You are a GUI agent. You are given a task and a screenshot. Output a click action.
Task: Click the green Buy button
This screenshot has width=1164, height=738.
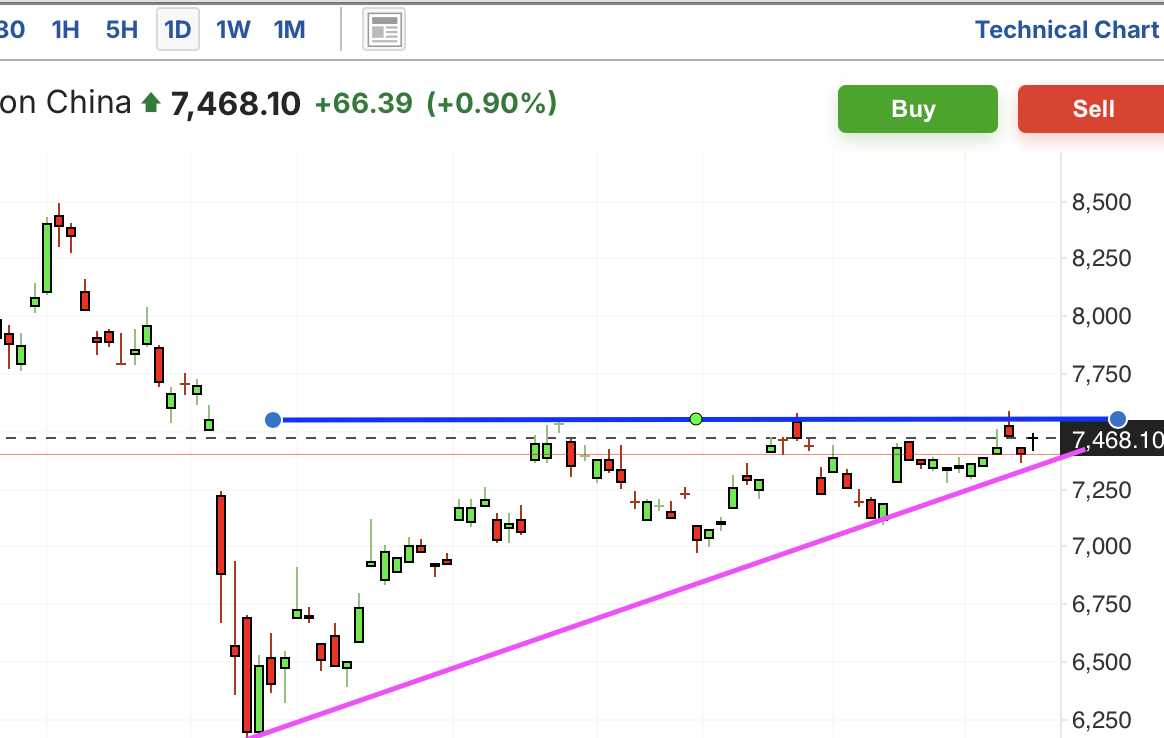[918, 109]
